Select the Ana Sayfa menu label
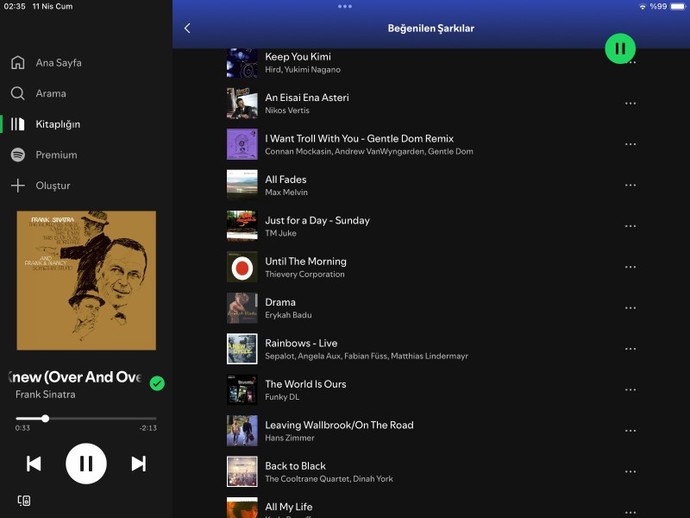 [x=59, y=63]
